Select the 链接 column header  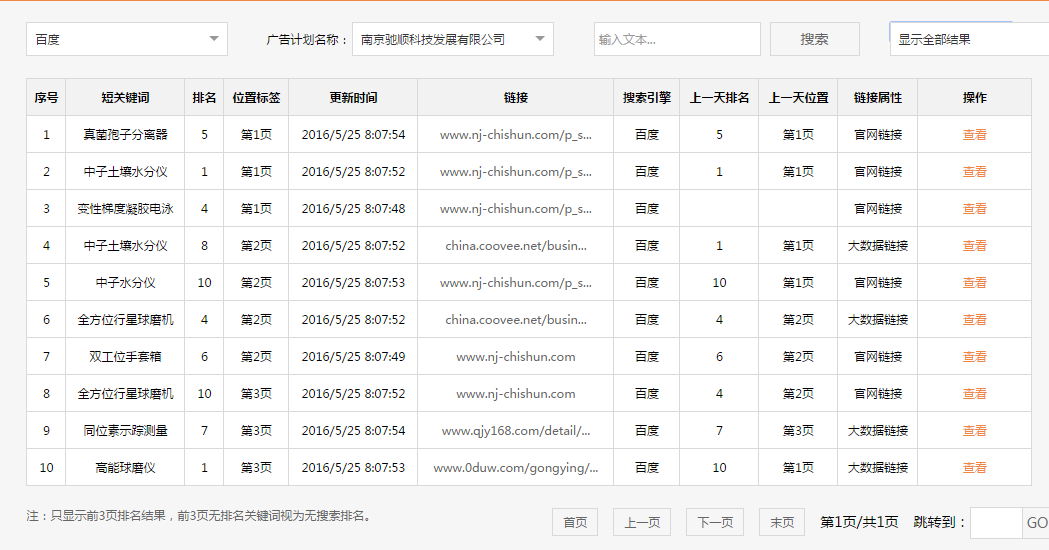(x=516, y=98)
